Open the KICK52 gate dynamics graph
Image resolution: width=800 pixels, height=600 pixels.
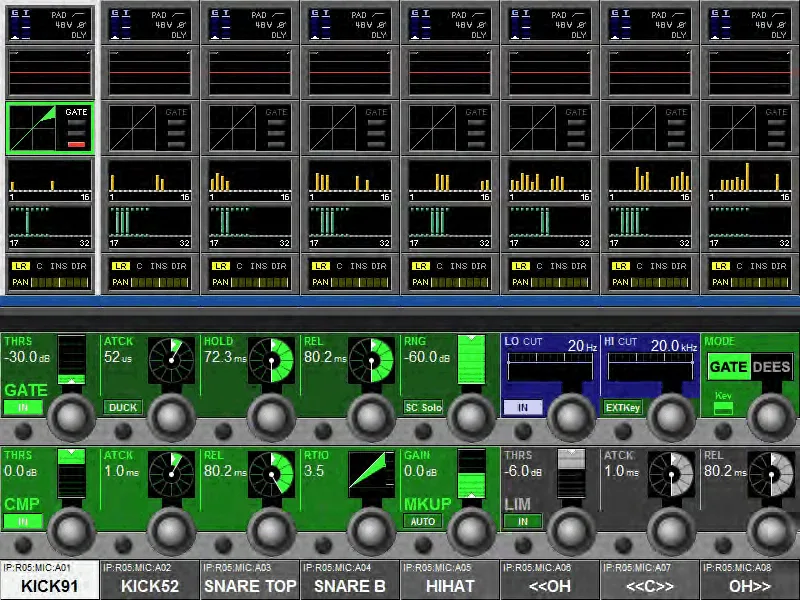(x=149, y=128)
